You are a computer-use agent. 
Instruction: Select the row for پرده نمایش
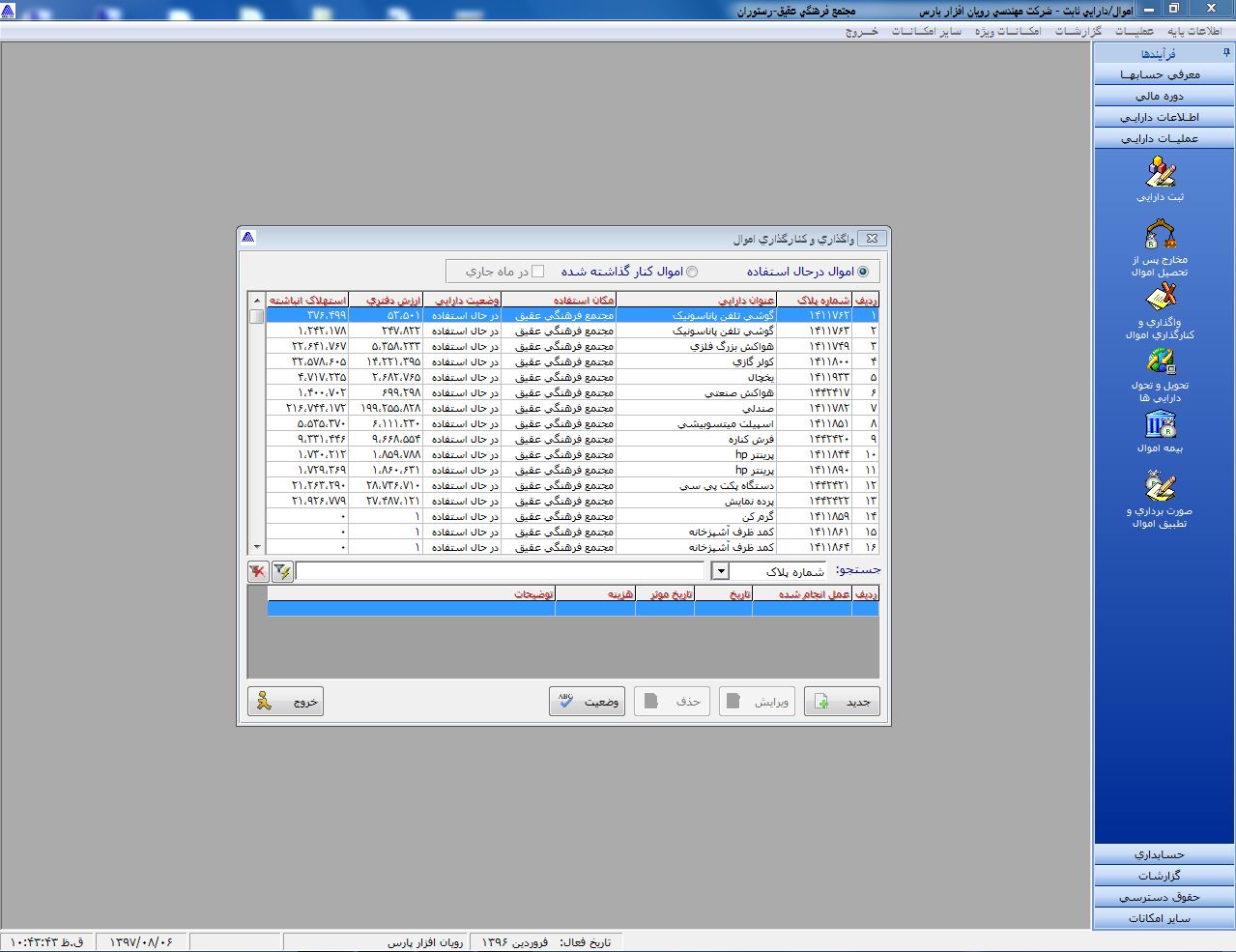point(573,501)
